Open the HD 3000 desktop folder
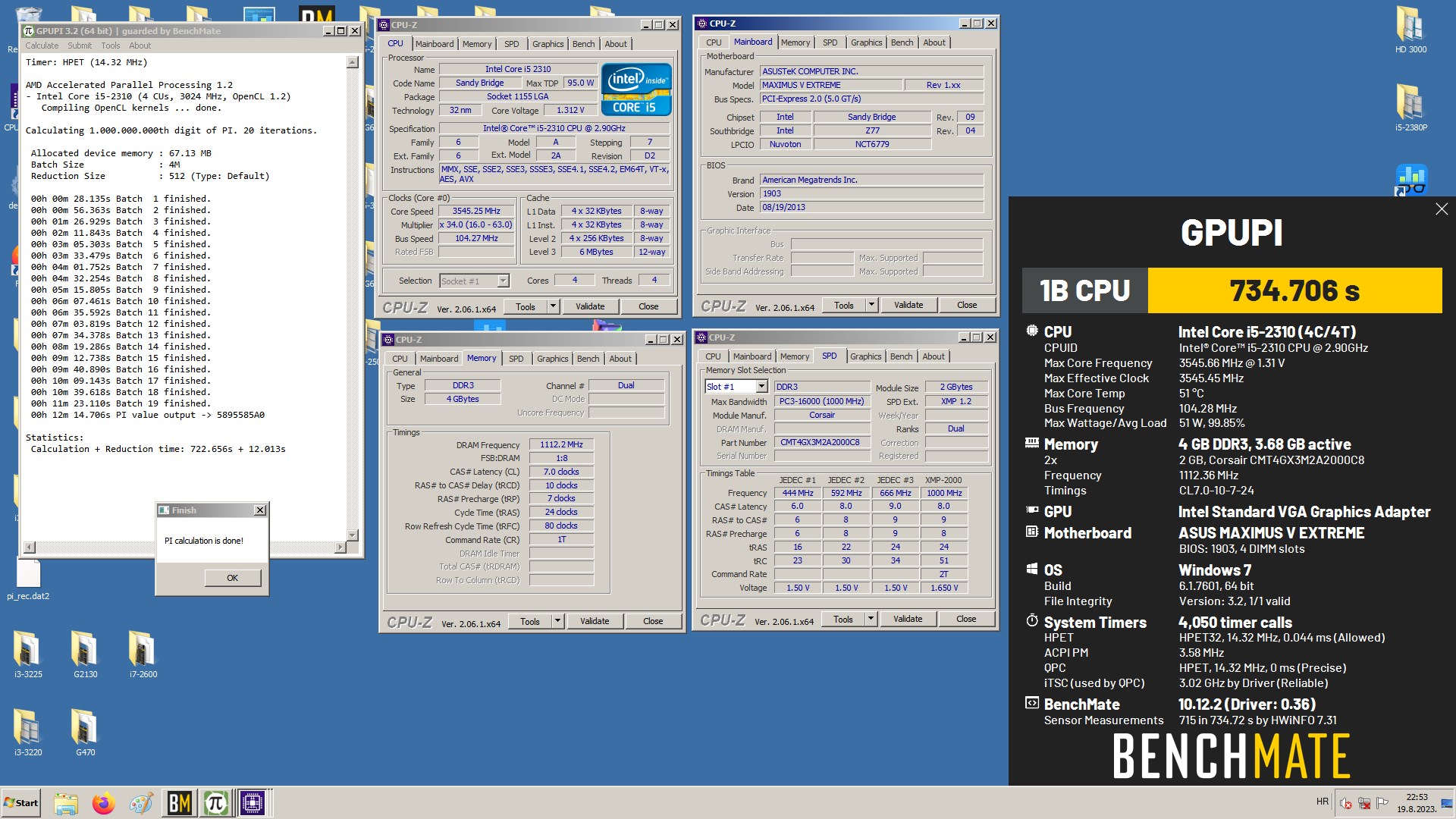 [x=1410, y=30]
